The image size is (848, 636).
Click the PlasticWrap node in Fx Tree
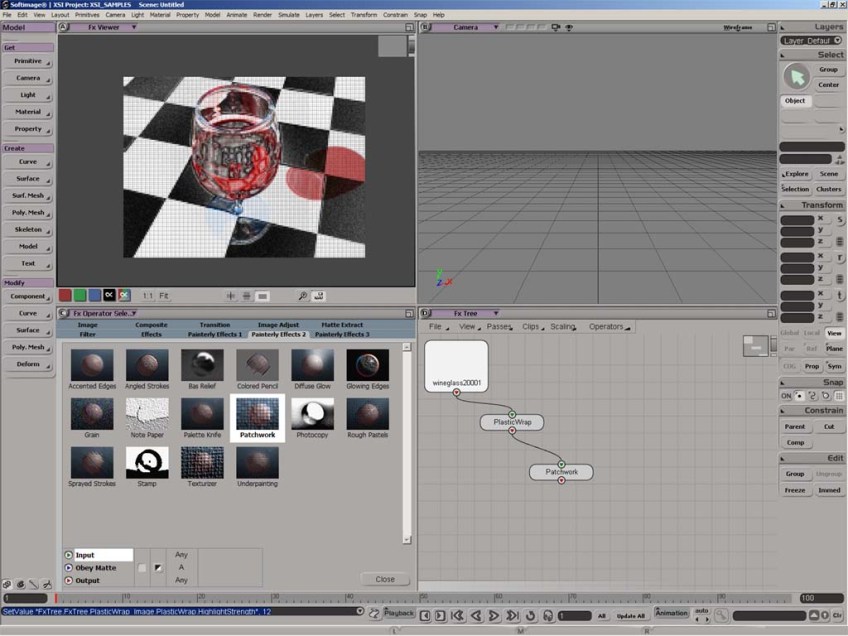[512, 422]
